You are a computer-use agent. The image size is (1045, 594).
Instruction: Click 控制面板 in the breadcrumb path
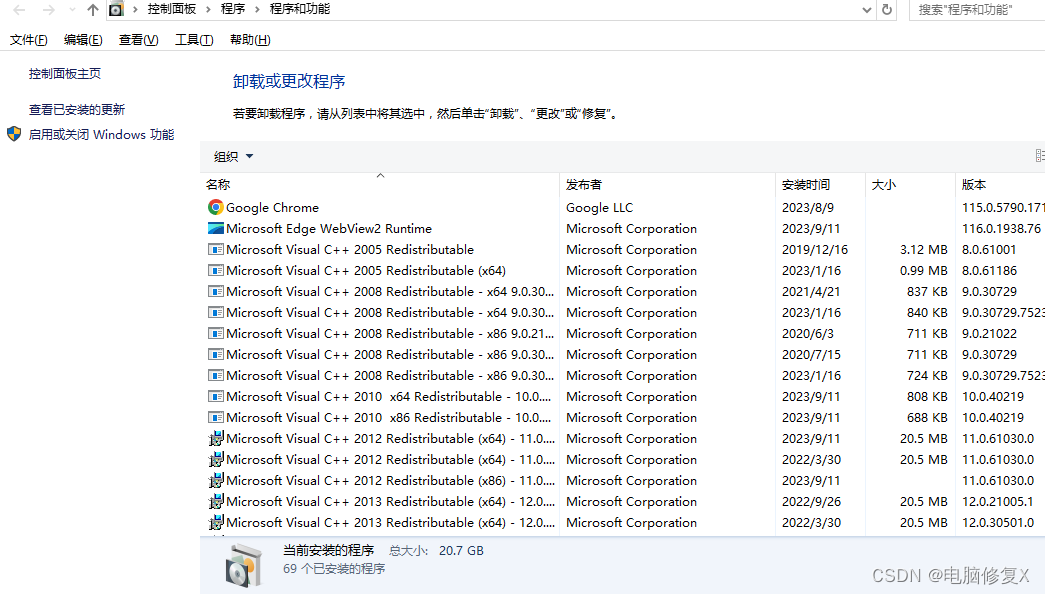[x=172, y=9]
